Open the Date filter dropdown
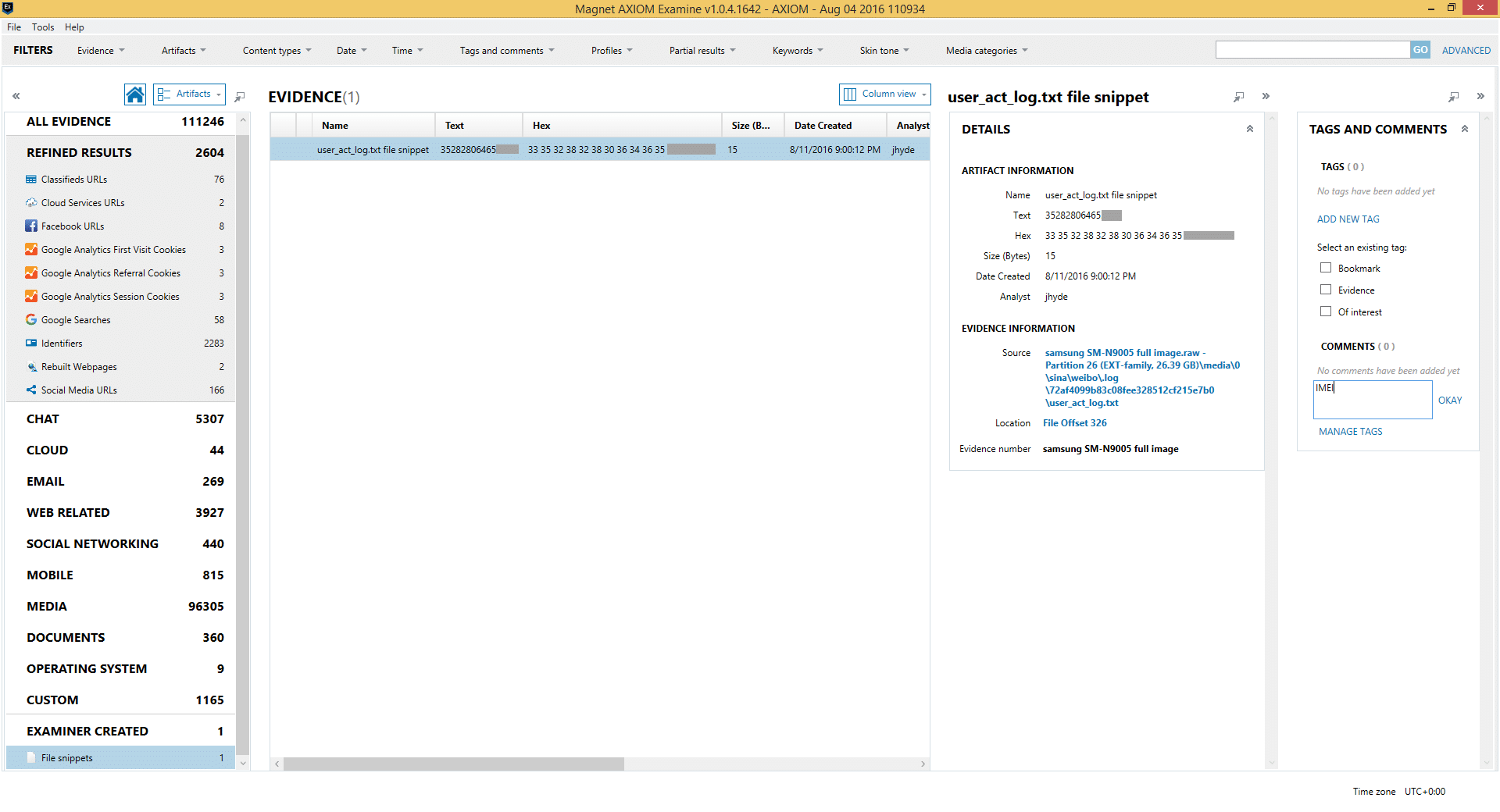 [352, 51]
